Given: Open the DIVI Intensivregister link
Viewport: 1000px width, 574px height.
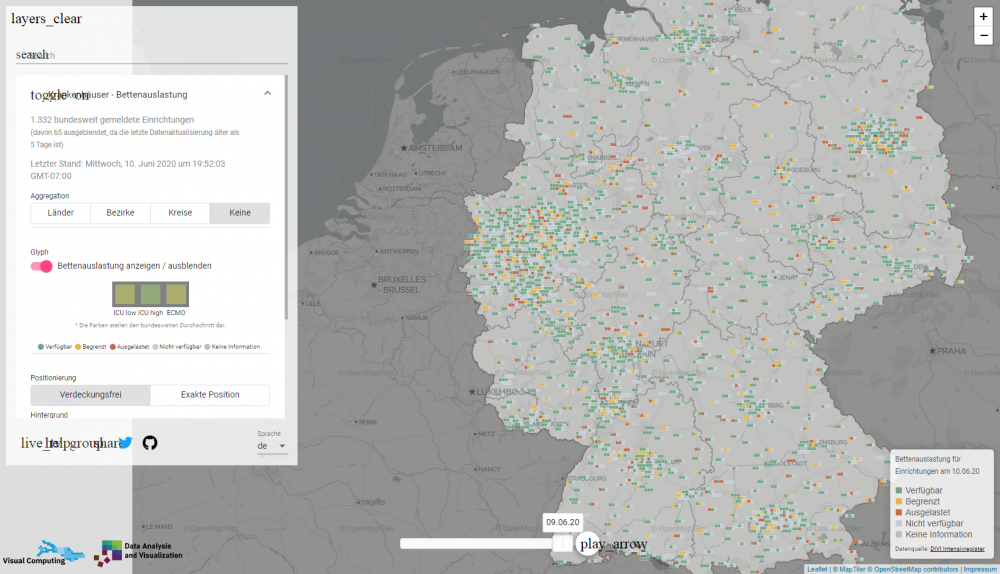Looking at the screenshot, I should pos(958,549).
